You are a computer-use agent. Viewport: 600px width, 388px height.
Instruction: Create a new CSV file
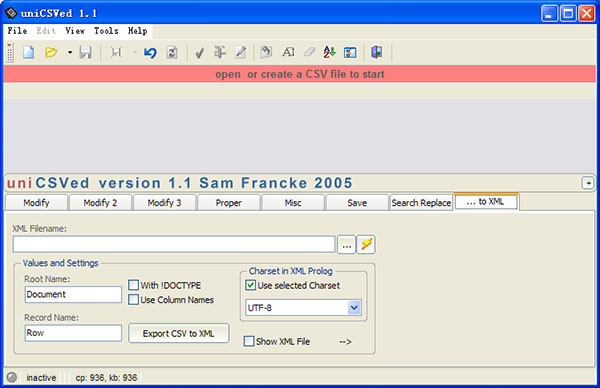coord(29,52)
